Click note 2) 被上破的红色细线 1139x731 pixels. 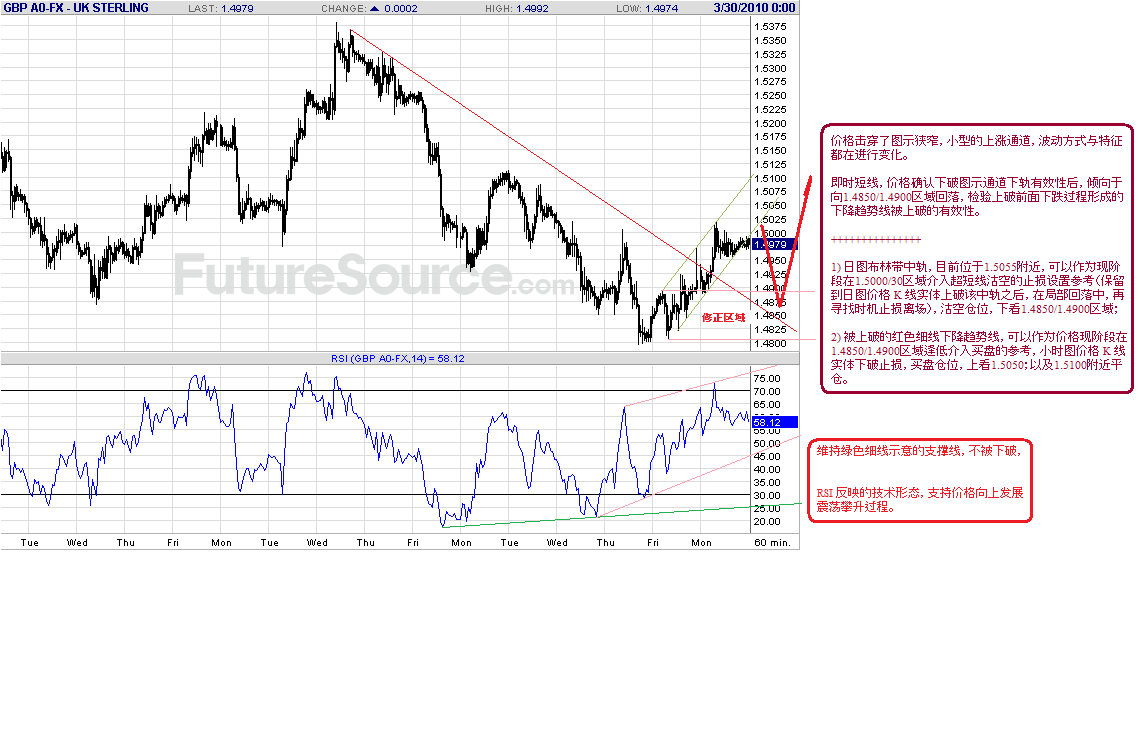point(978,358)
